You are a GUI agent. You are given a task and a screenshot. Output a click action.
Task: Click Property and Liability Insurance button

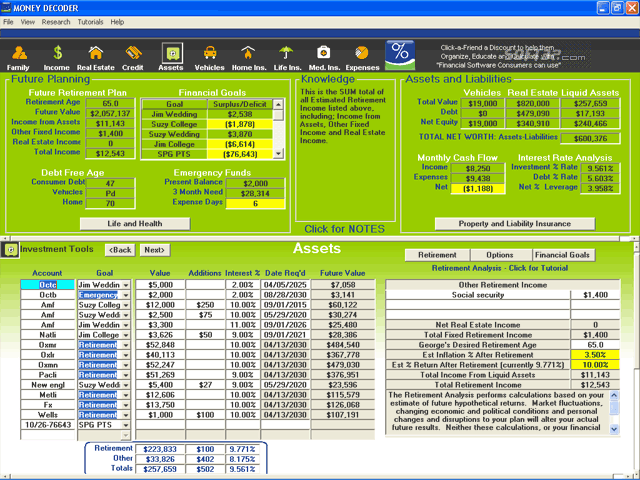[515, 224]
